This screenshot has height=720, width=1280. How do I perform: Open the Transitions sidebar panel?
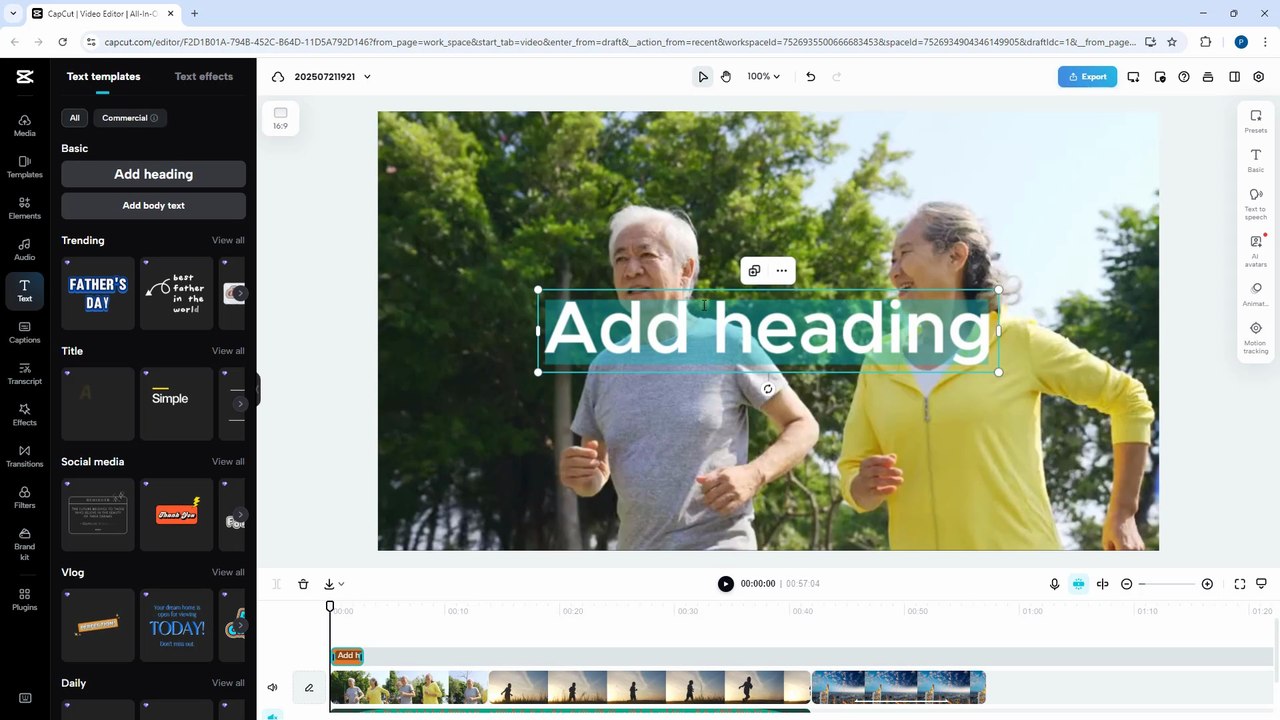pos(24,456)
